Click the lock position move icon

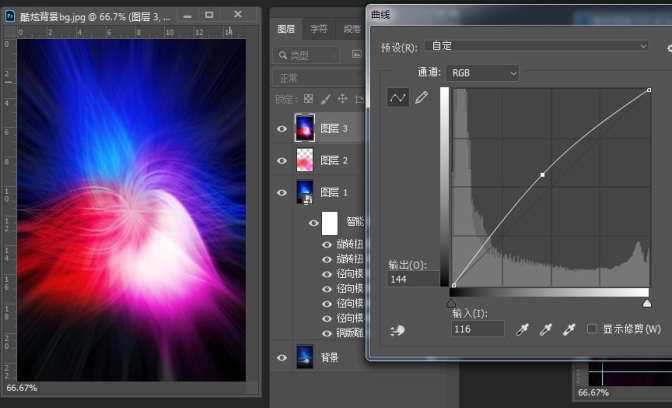343,99
